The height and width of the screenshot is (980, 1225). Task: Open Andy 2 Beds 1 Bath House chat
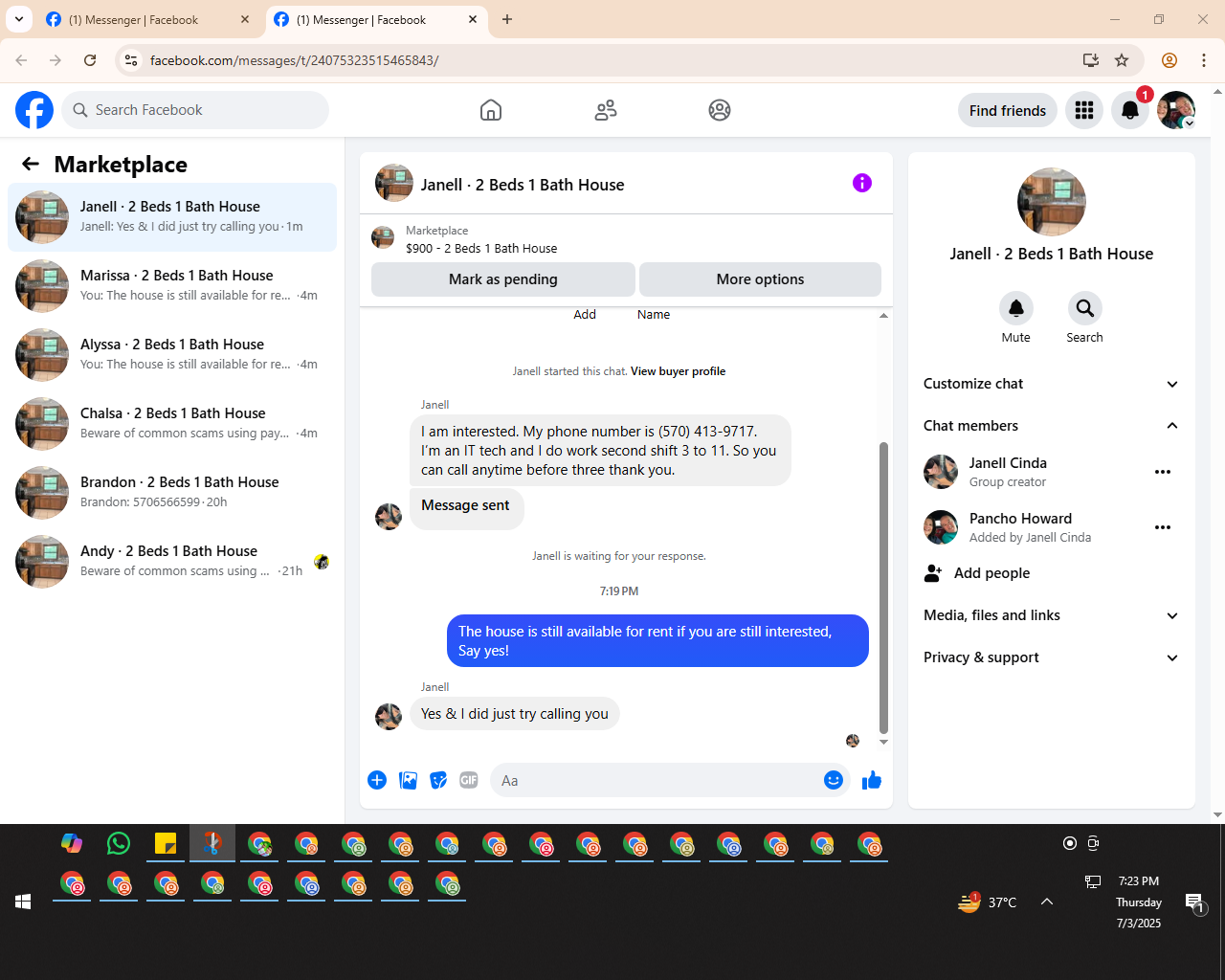172,562
